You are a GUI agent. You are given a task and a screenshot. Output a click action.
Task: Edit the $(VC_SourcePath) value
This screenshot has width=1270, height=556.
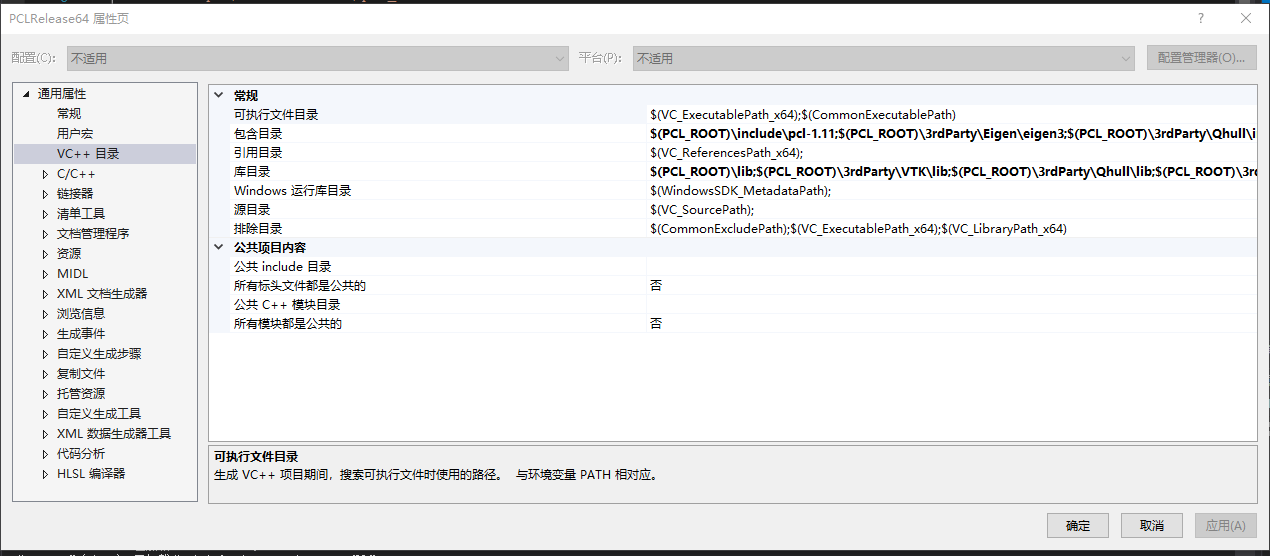[x=951, y=210]
